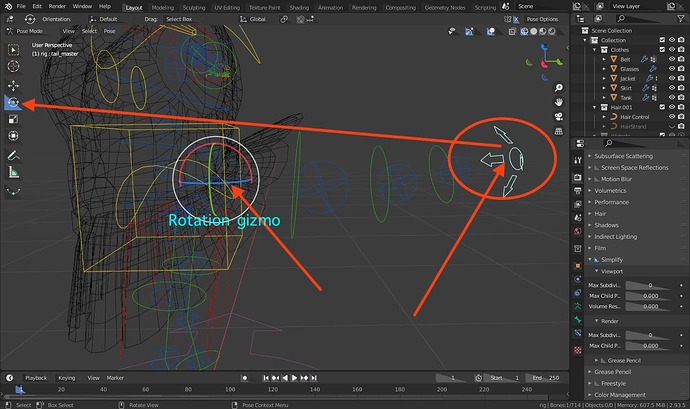
Task: Click the viewport zoom magnifier icon
Action: tap(558, 88)
